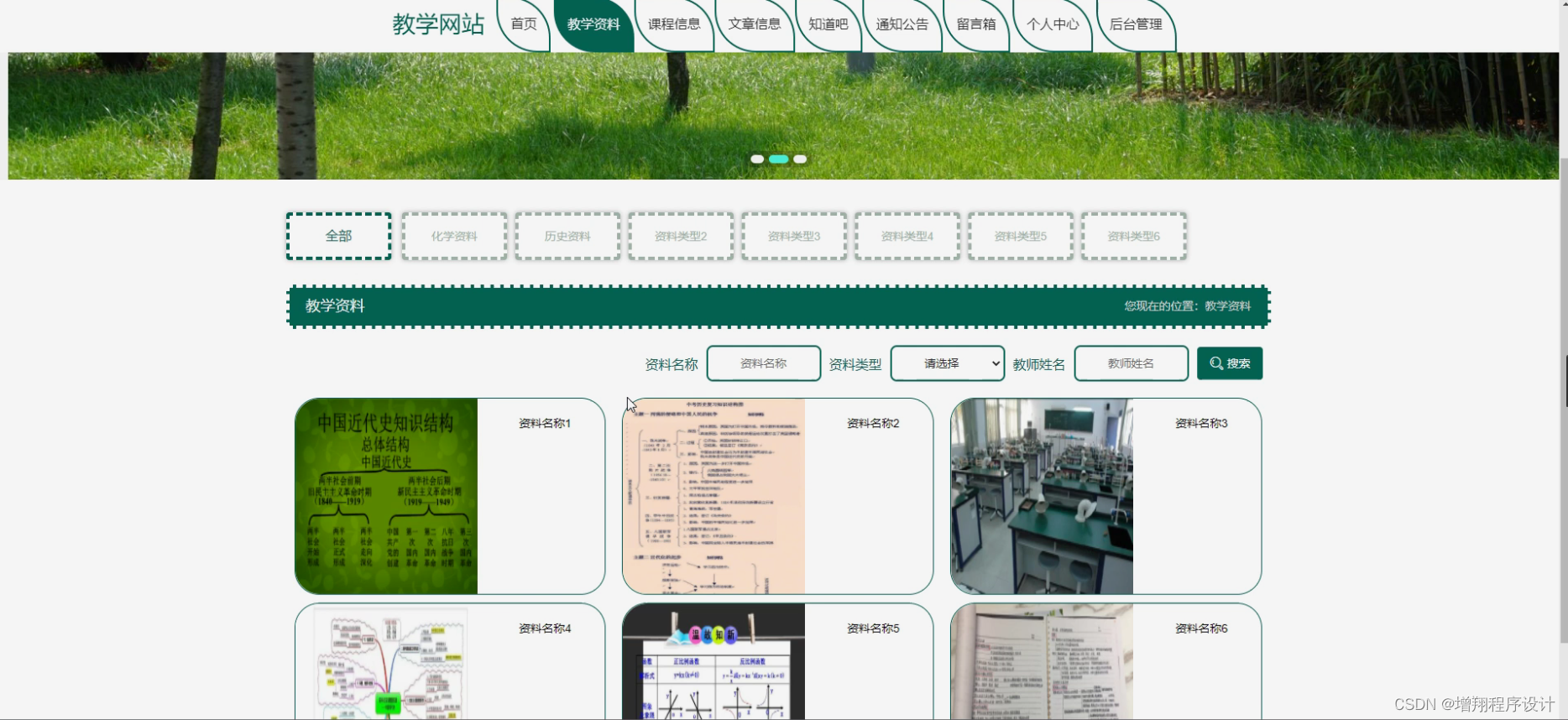The width and height of the screenshot is (1568, 720).
Task: Open the 个人中心 tab
Action: [x=1053, y=24]
